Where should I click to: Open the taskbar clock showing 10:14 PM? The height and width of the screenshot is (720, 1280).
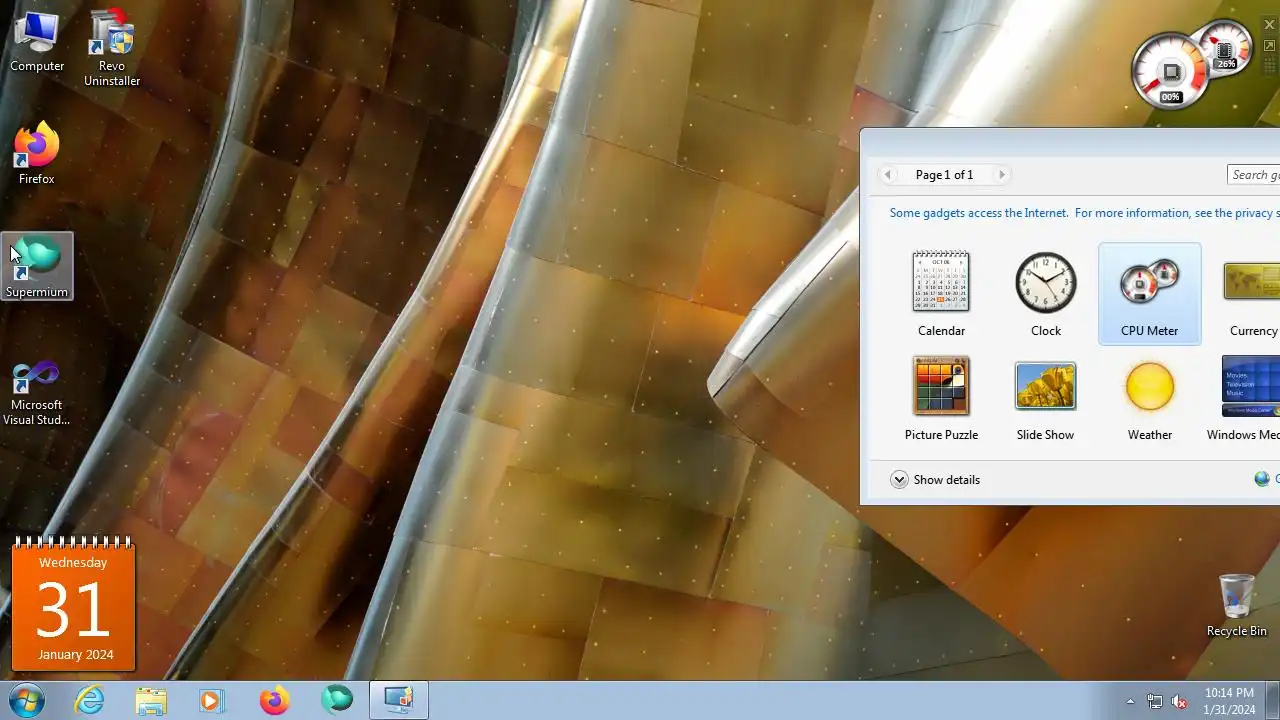1229,701
